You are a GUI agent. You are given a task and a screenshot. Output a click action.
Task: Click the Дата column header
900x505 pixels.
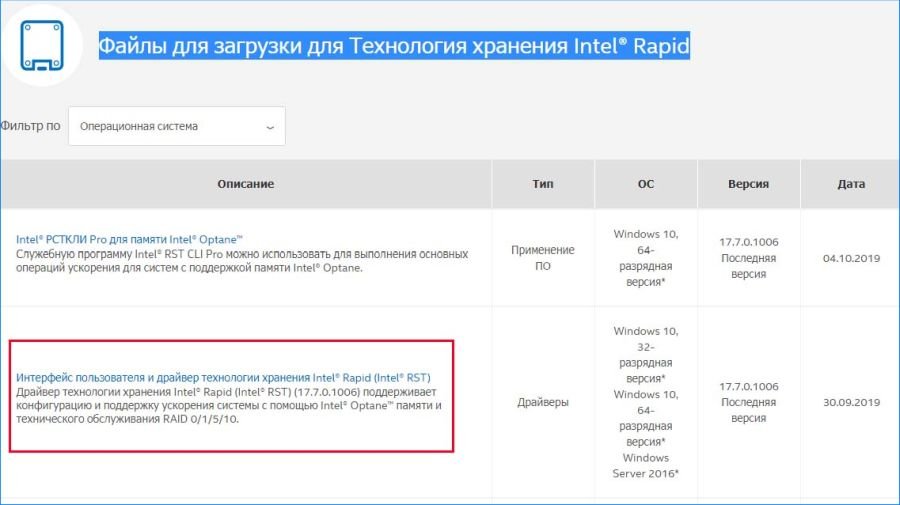click(851, 184)
